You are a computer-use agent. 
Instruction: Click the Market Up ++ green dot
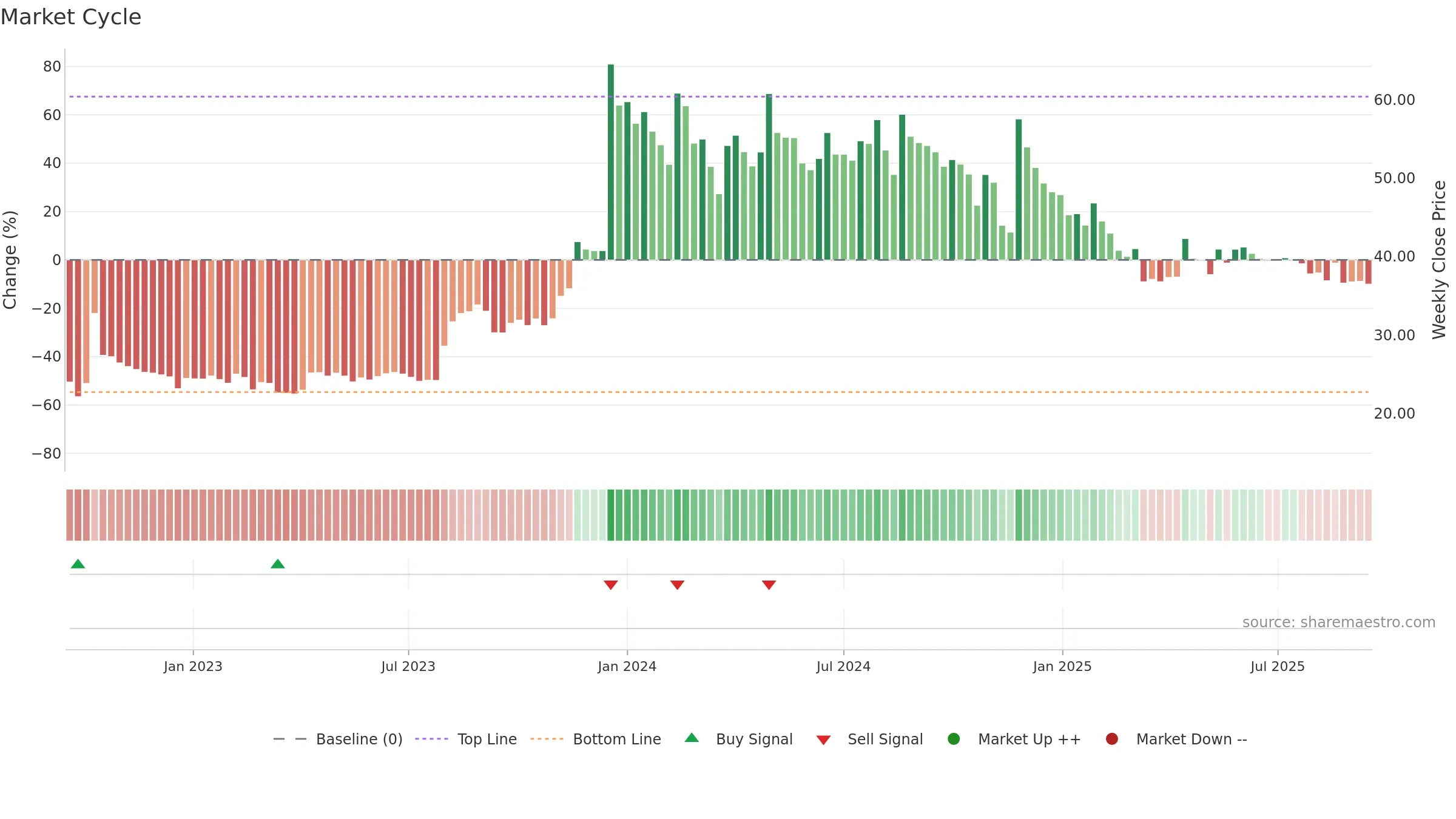(954, 739)
